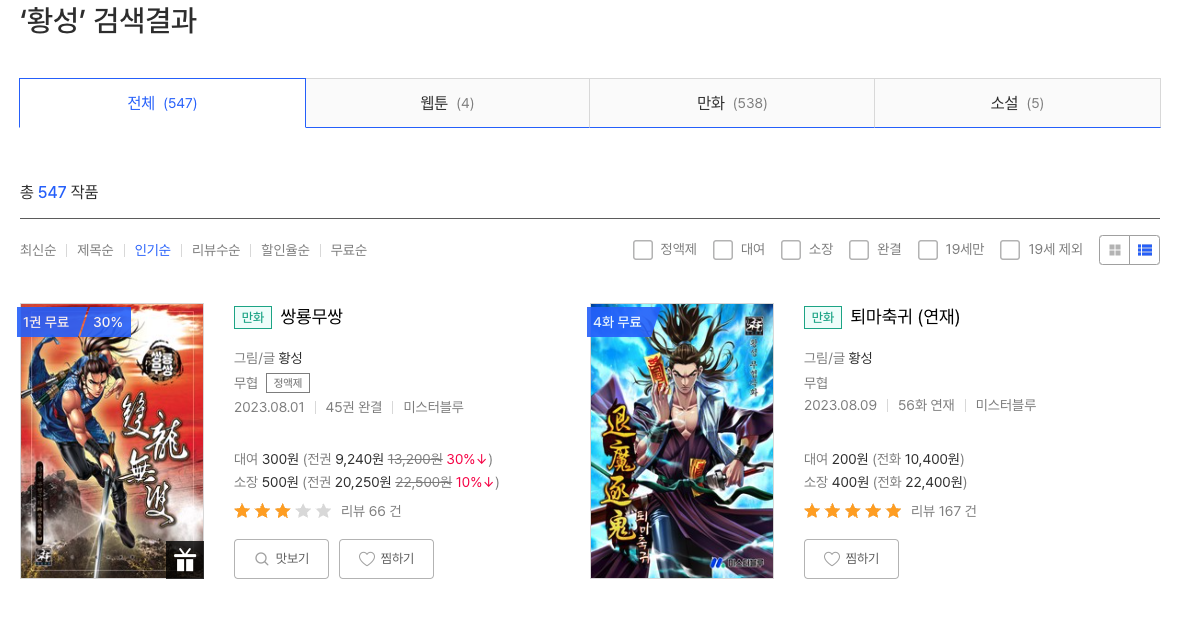Viewport: 1177px width, 618px height.
Task: Open the 쌍룡무쌍 cover thumbnail
Action: (x=112, y=442)
